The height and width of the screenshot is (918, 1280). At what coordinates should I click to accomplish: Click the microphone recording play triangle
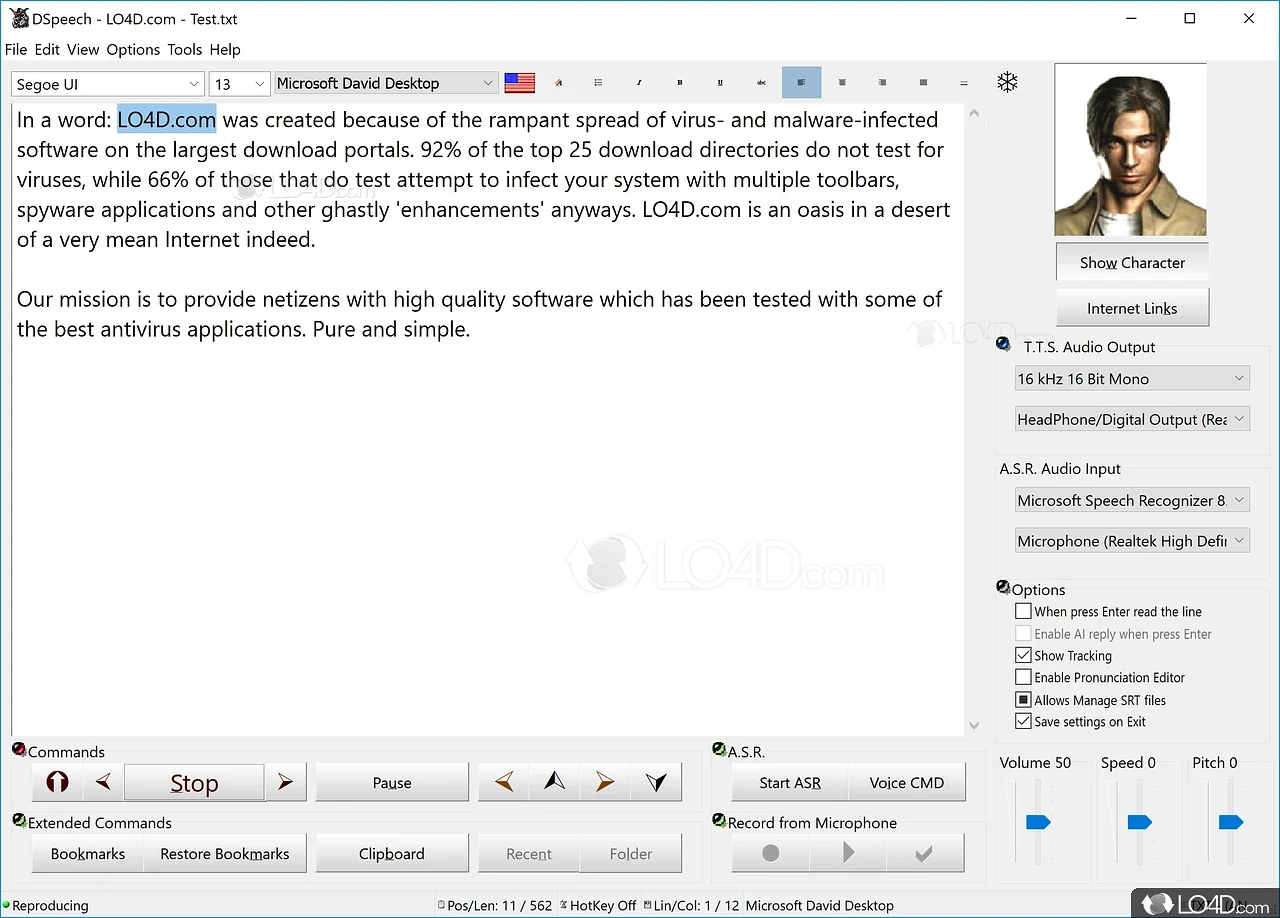pos(848,853)
